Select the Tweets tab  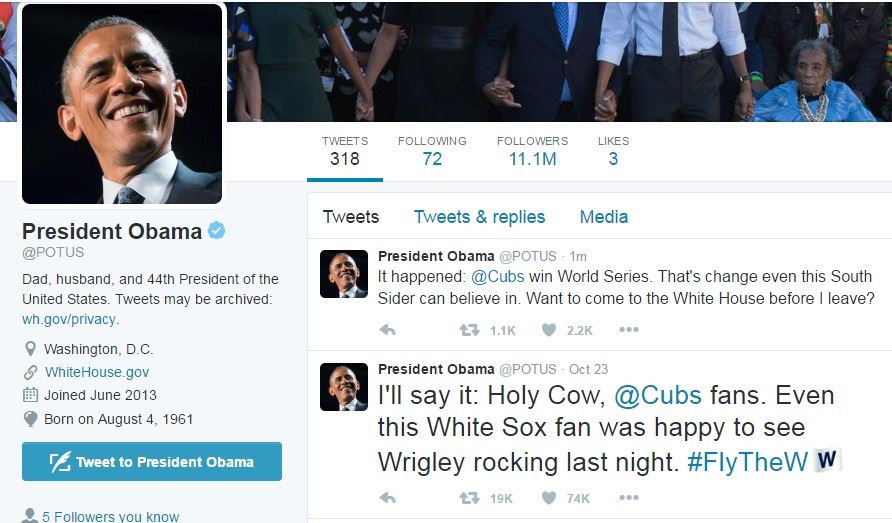[x=351, y=217]
